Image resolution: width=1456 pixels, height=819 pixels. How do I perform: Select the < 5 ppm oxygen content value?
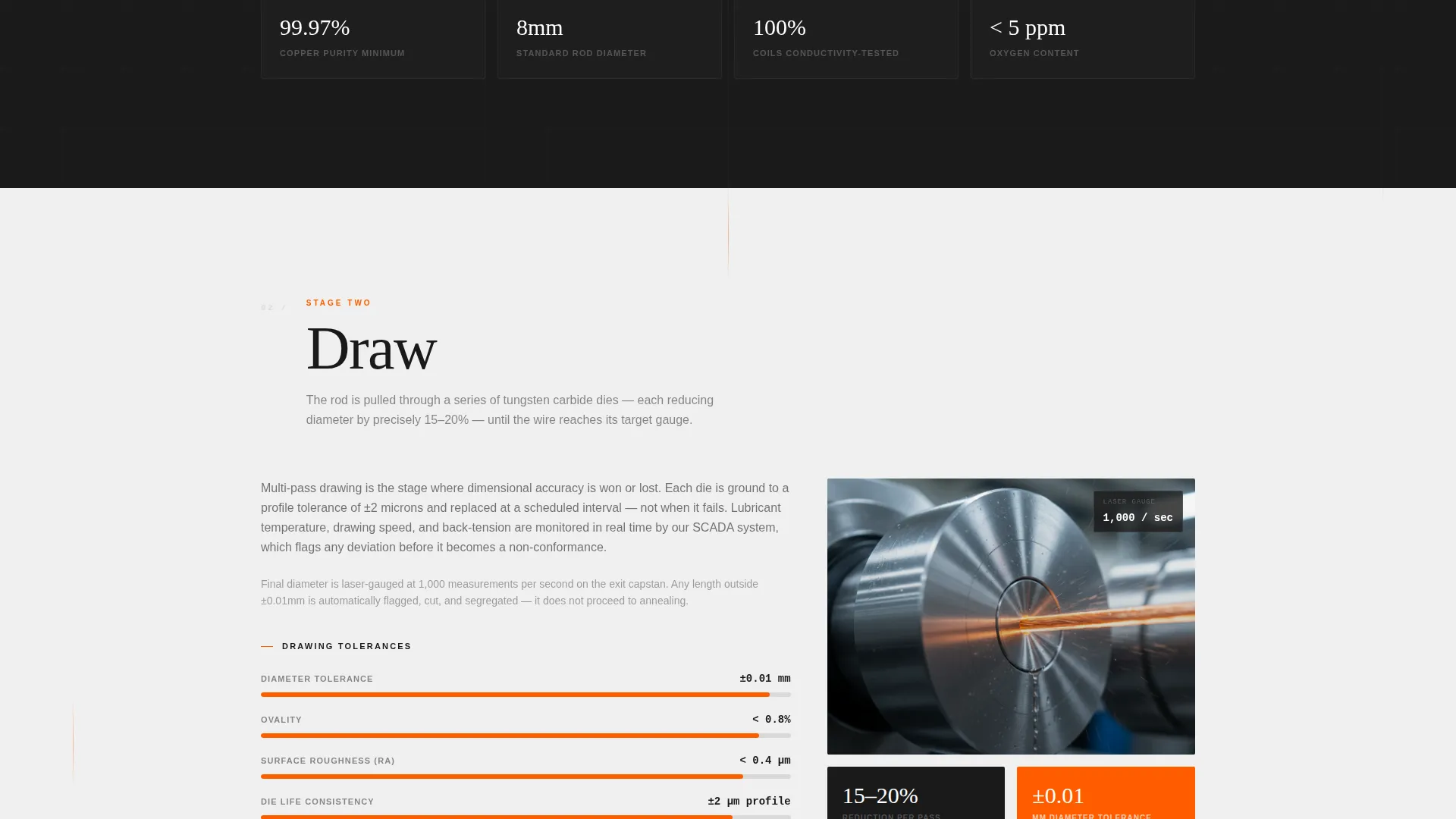click(1028, 28)
